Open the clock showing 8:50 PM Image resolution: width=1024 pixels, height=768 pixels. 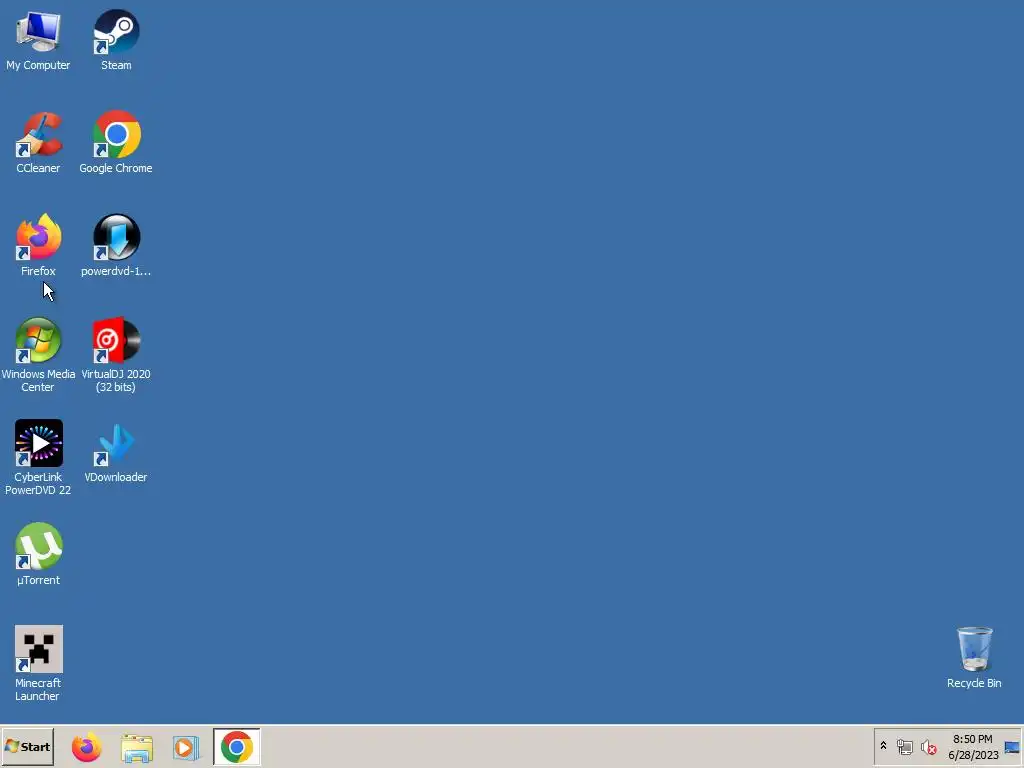pyautogui.click(x=973, y=747)
